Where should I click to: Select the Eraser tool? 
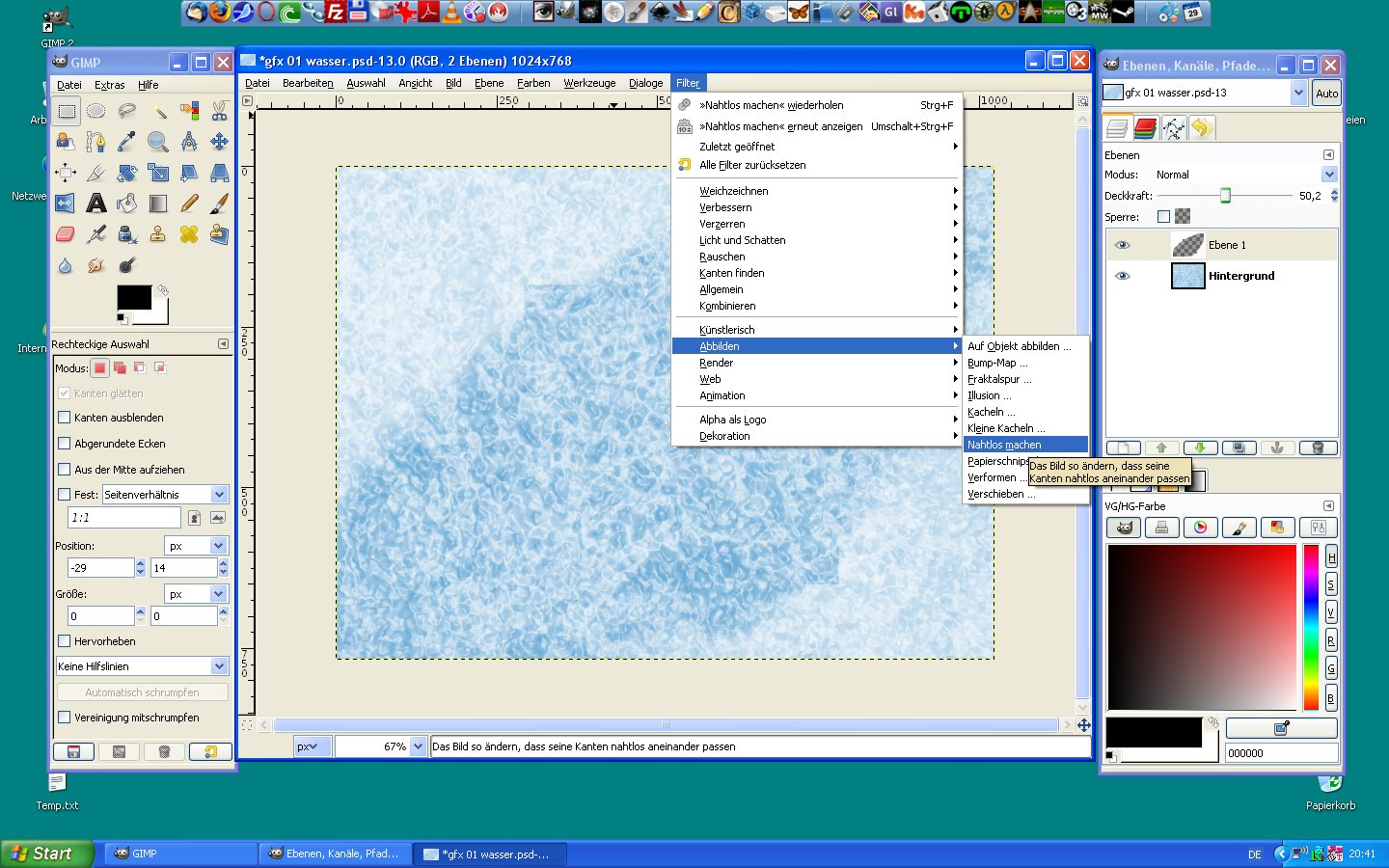point(65,234)
